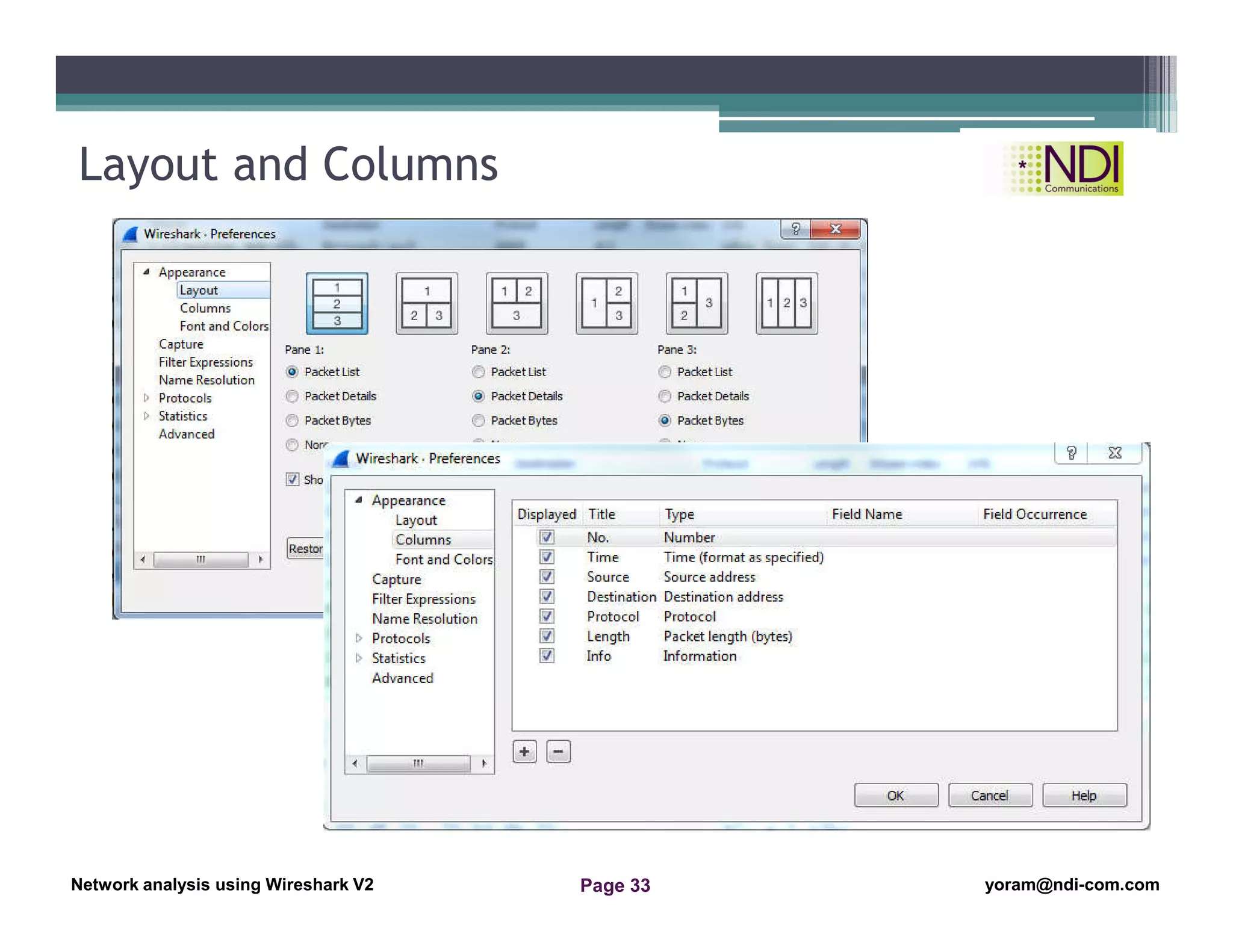The height and width of the screenshot is (952, 1233).
Task: Uncheck the Displayed box for the Destination column
Action: [547, 596]
